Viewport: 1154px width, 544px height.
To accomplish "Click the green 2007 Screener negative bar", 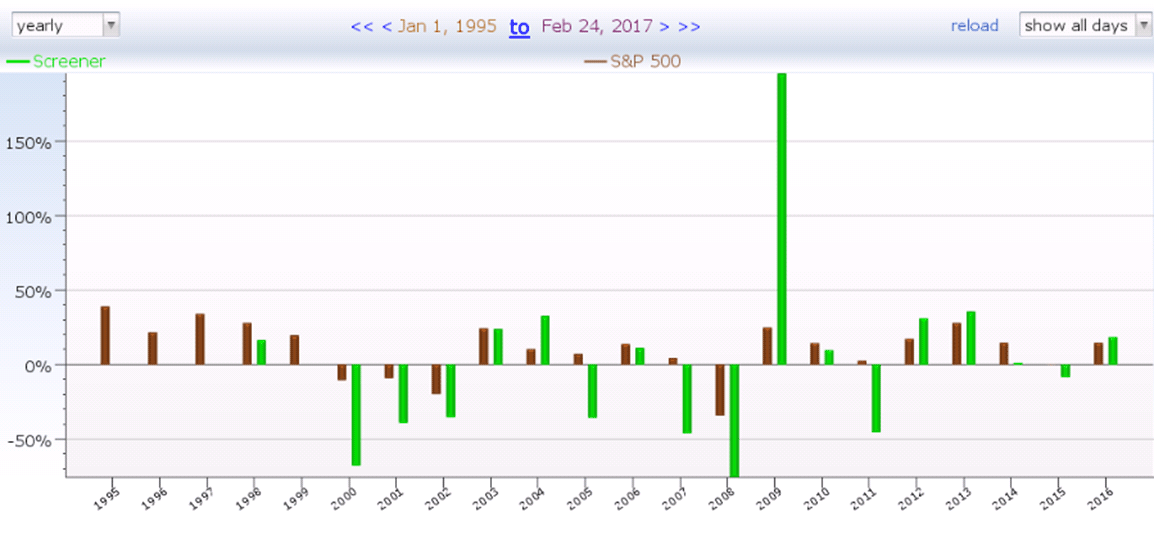I will (687, 399).
